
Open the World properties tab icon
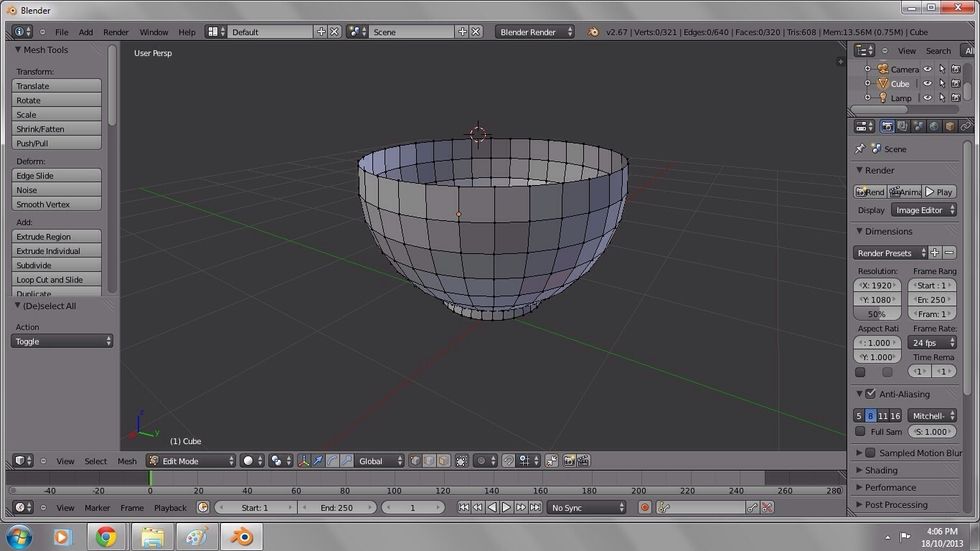[x=934, y=127]
